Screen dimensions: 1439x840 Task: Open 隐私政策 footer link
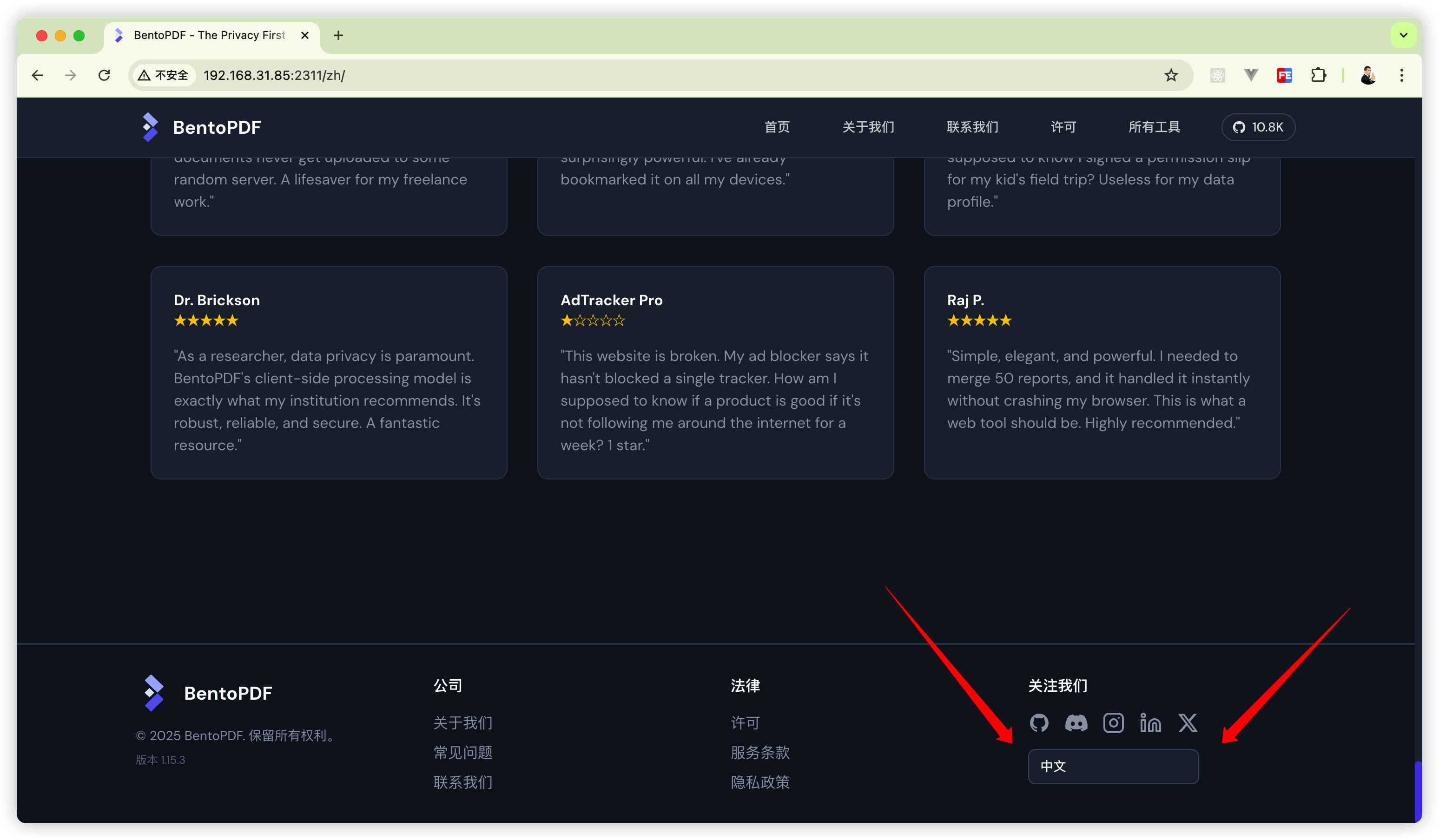pos(760,782)
